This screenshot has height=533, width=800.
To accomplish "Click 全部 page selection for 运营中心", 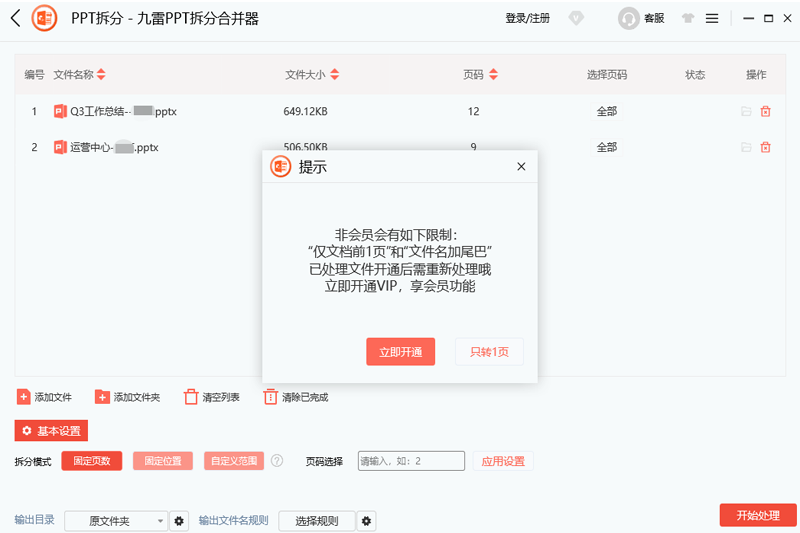I will pos(607,147).
